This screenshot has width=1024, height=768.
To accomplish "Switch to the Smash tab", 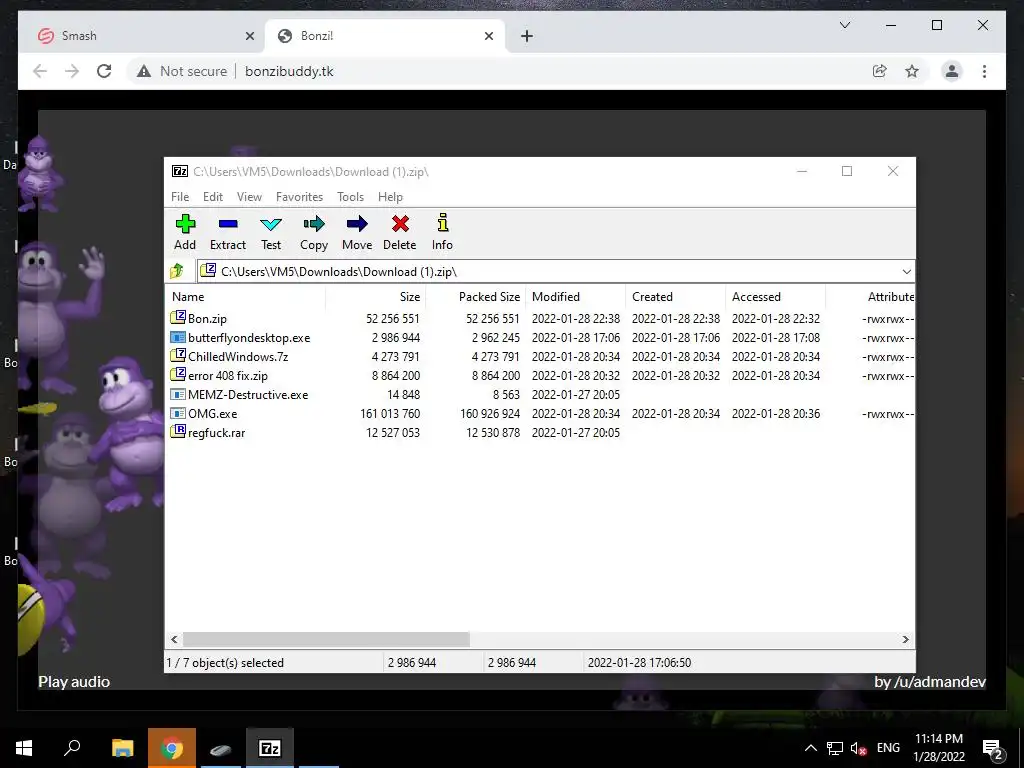I will (x=142, y=36).
